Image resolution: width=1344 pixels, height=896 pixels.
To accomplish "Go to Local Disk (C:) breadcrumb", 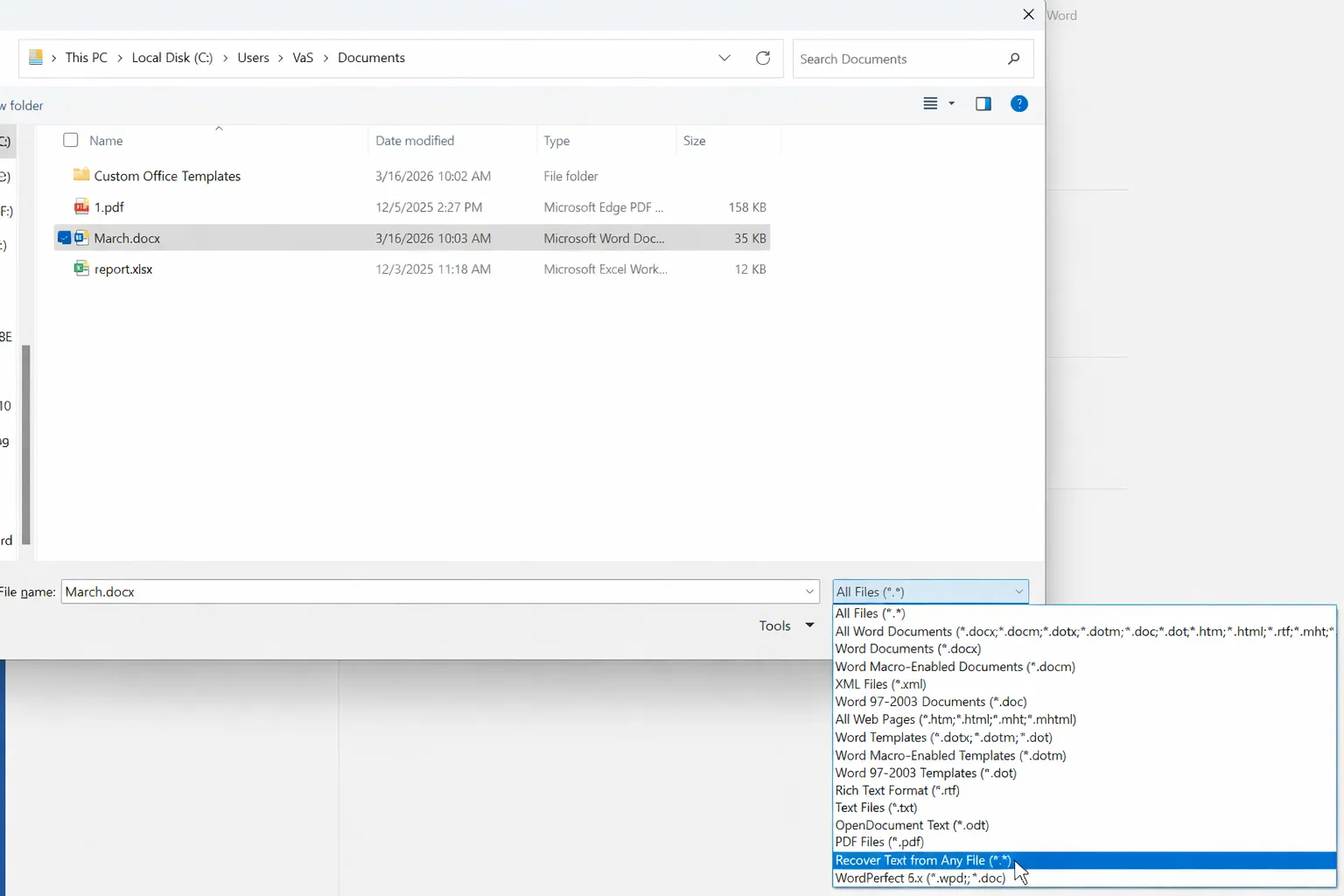I will coord(172,58).
